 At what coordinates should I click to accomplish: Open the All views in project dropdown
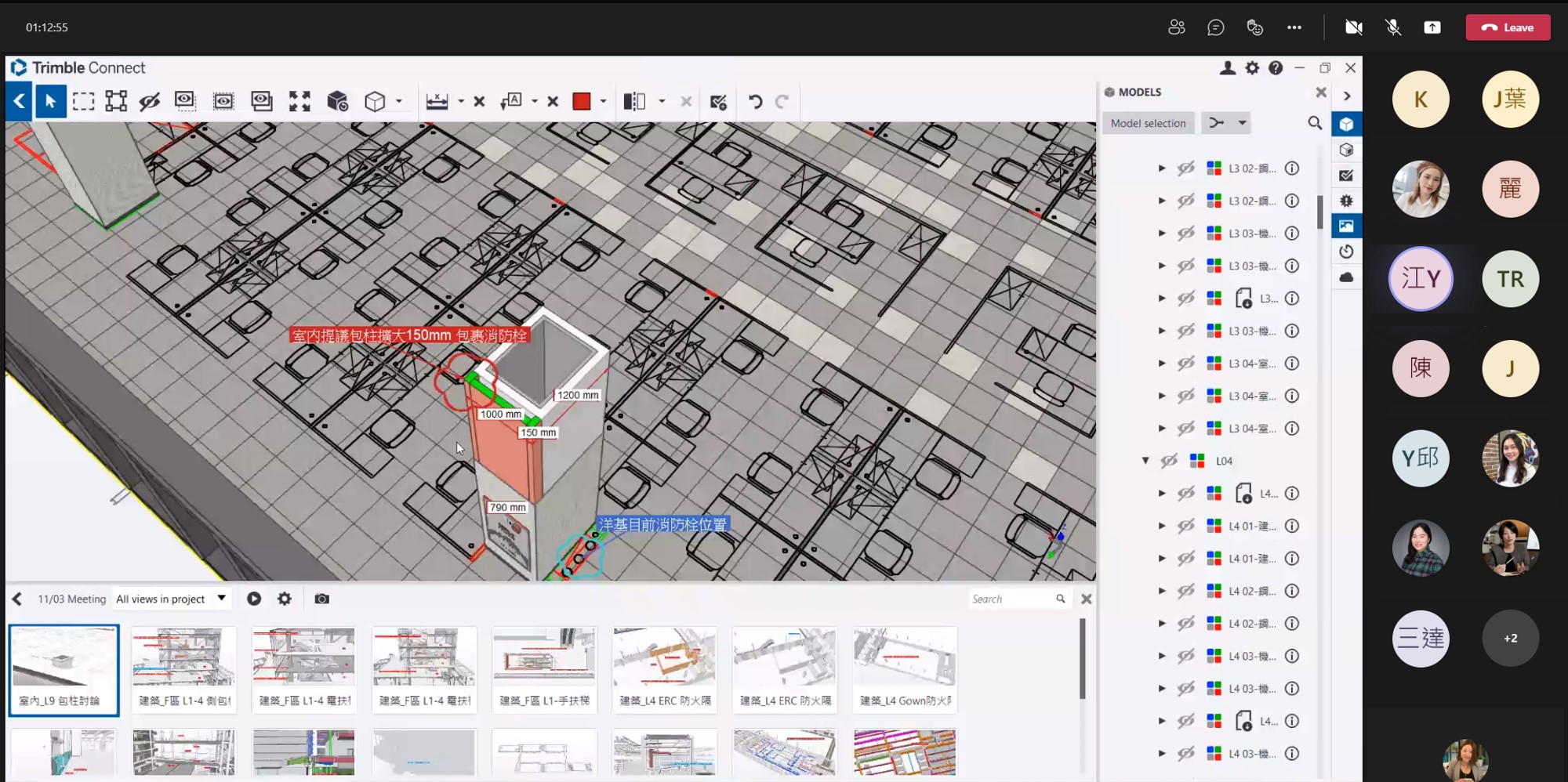[x=171, y=599]
